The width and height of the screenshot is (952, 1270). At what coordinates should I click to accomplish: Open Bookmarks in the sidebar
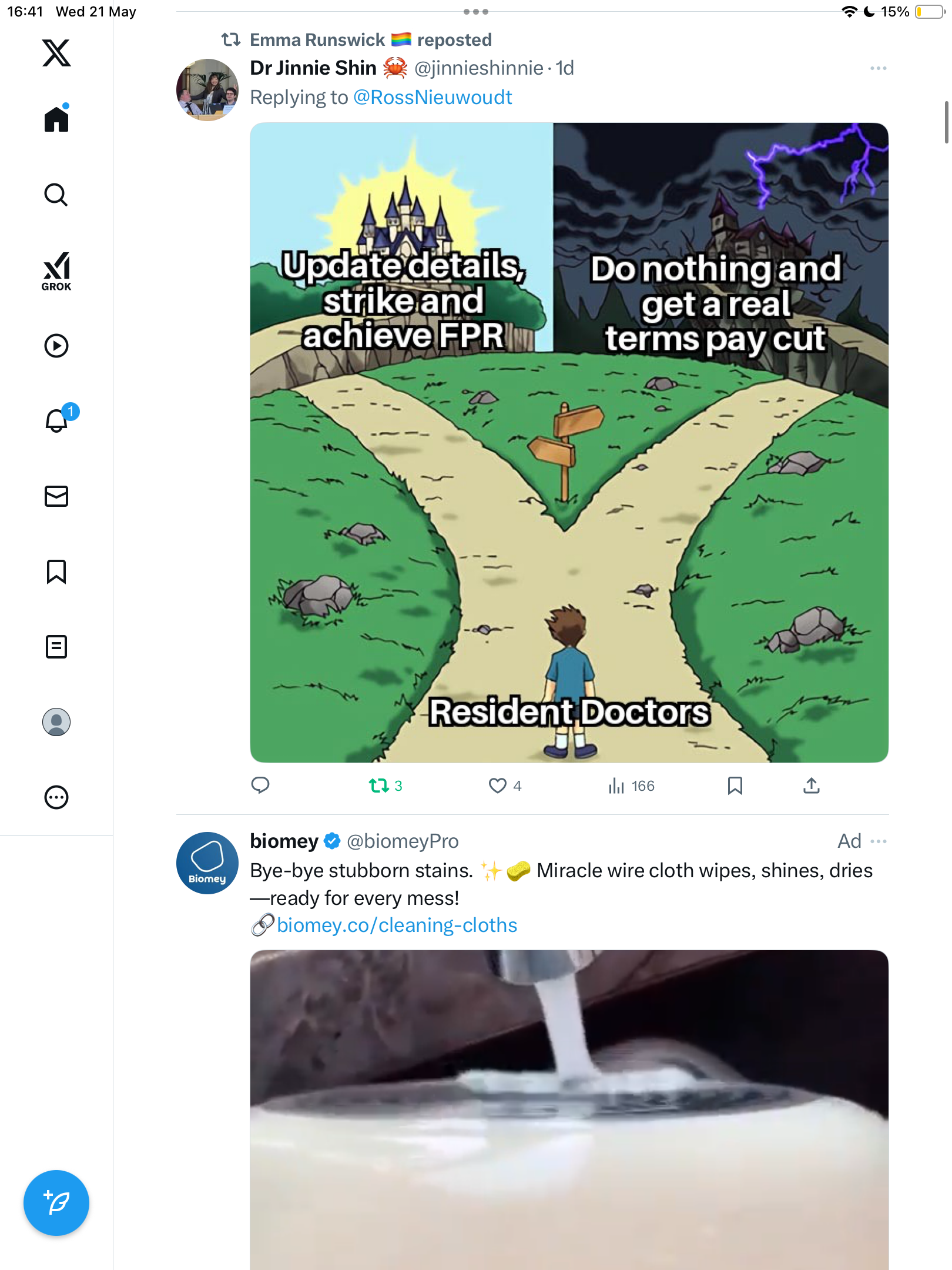[x=56, y=571]
